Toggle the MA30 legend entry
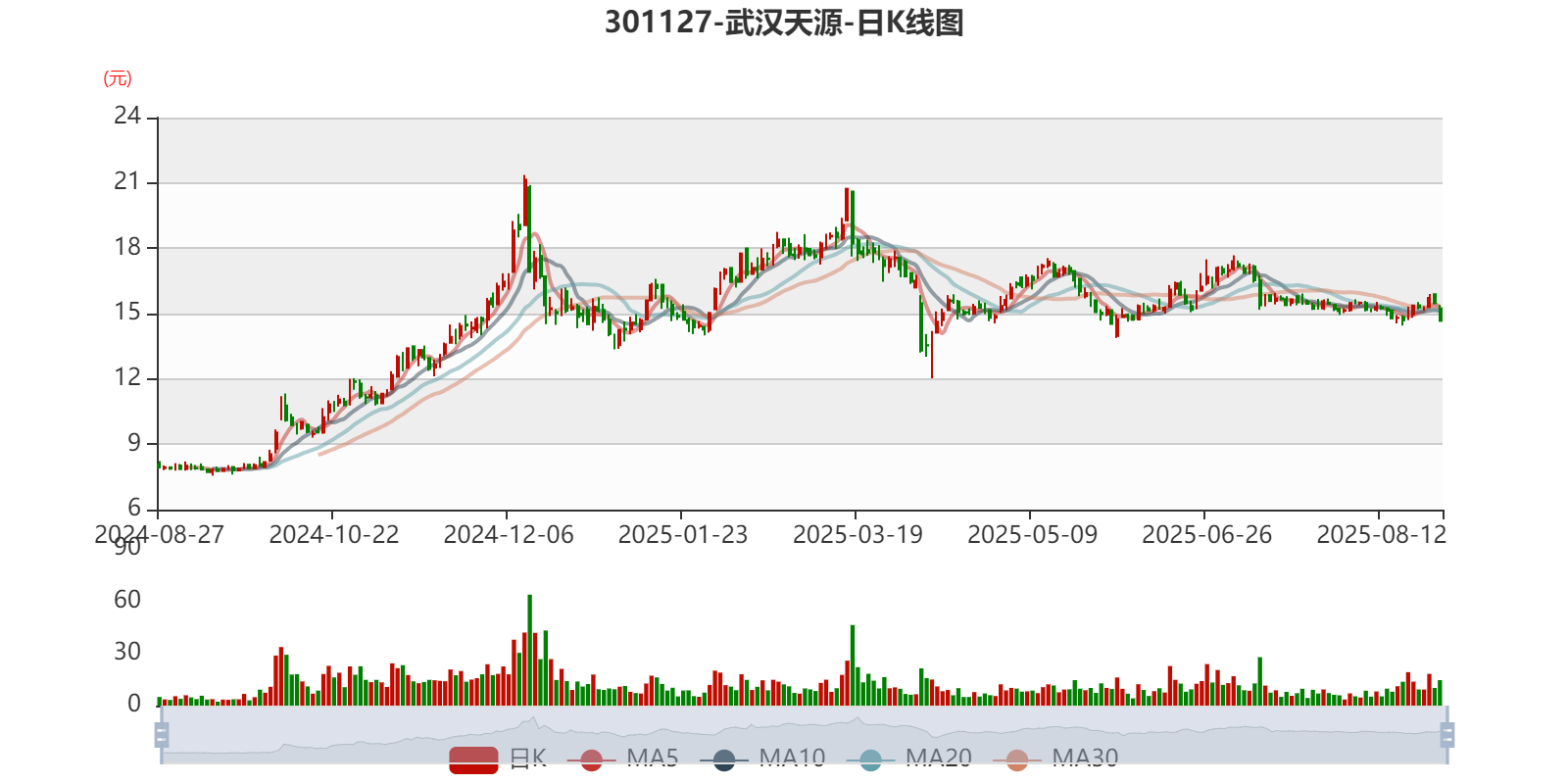The height and width of the screenshot is (784, 1568). [x=1055, y=759]
